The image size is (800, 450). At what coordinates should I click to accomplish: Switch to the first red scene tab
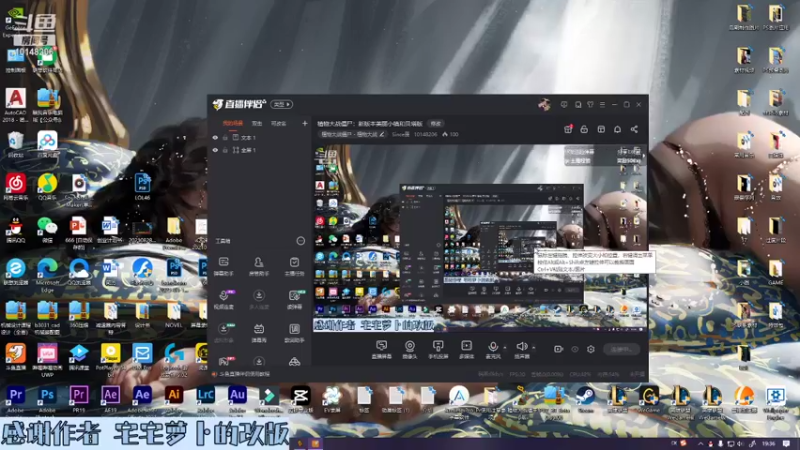tap(233, 123)
